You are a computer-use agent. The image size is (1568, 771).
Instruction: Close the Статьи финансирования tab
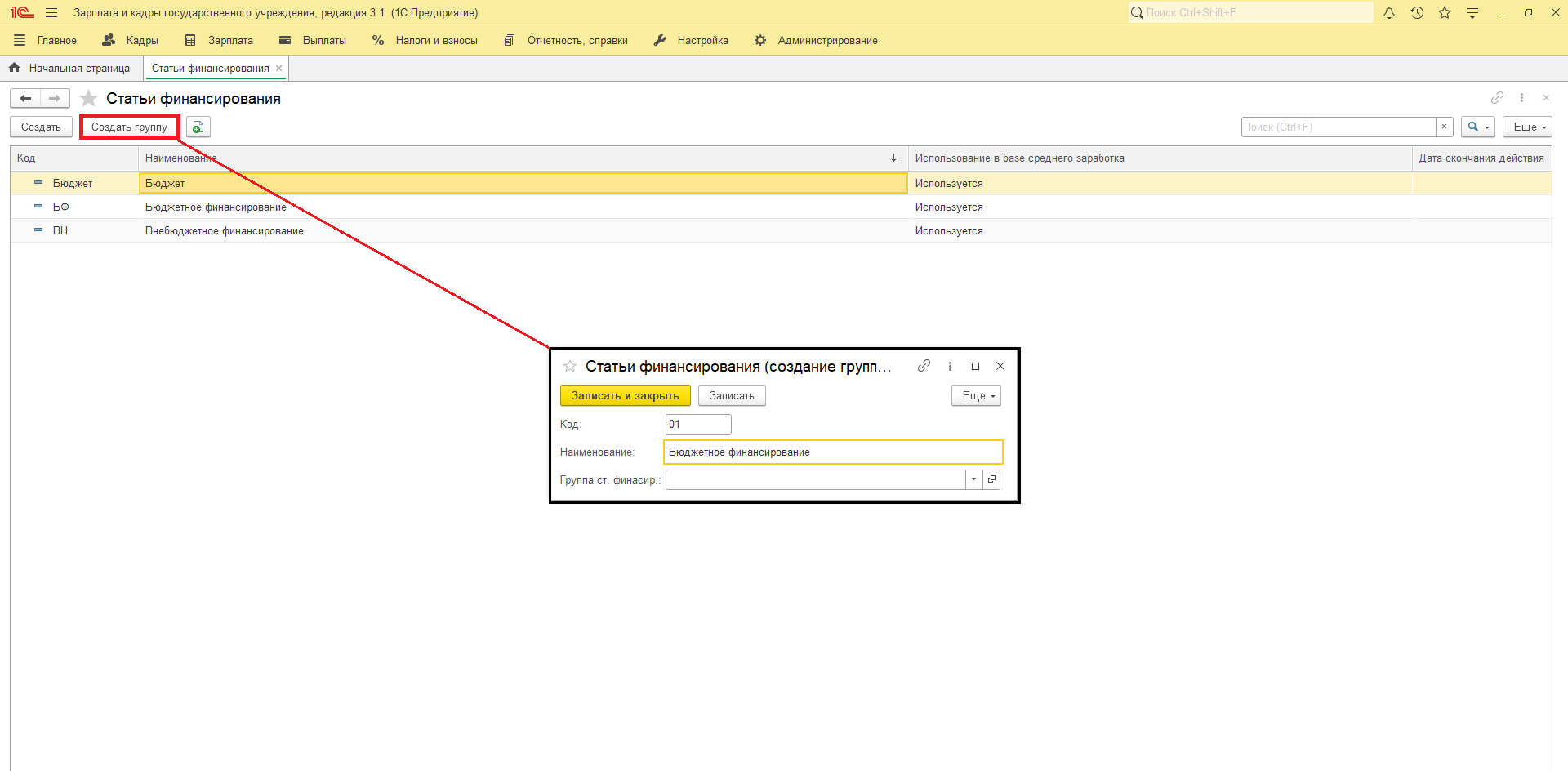click(x=279, y=69)
